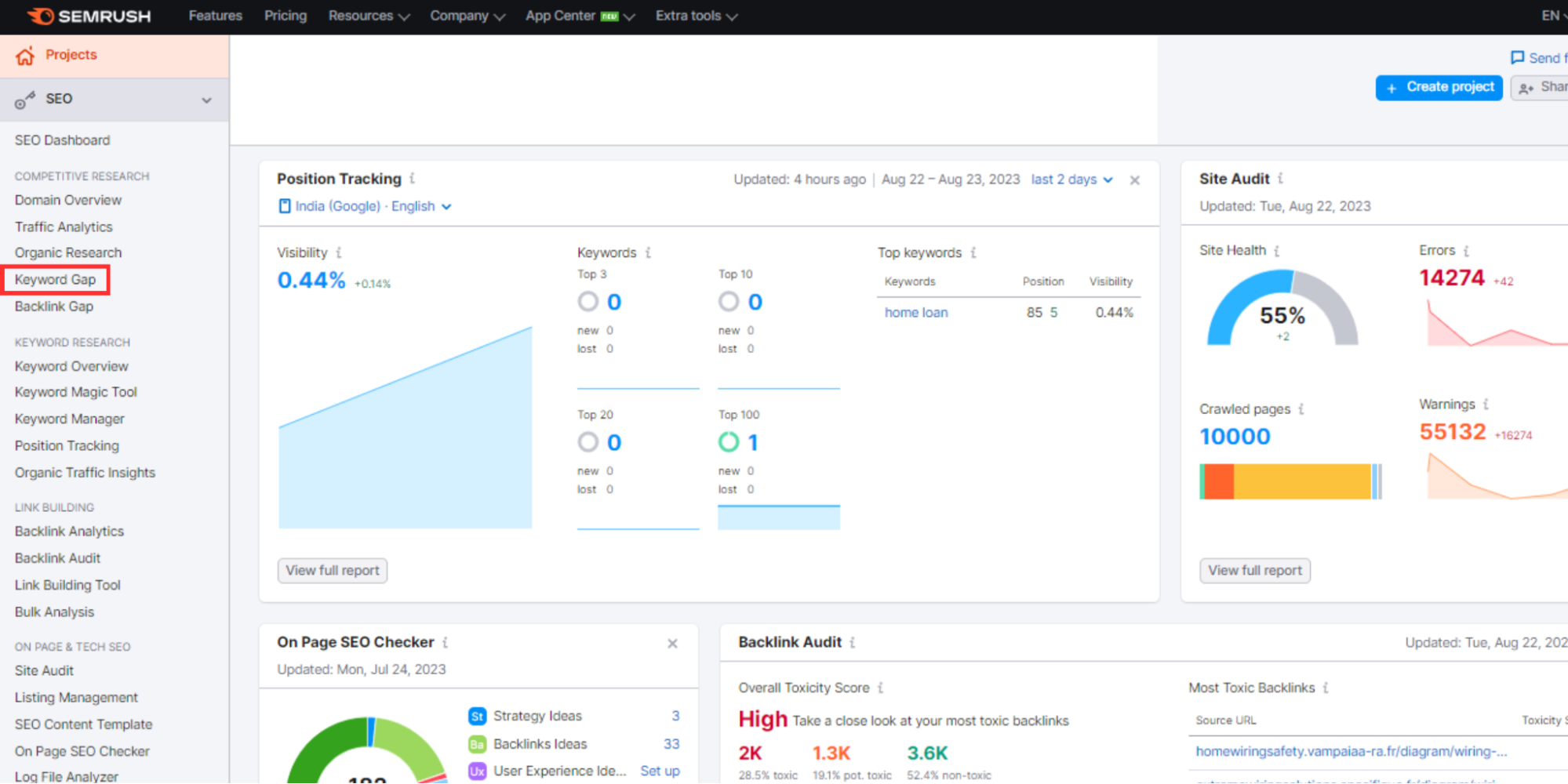
Task: Click the clipboard icon beside India Google
Action: tap(283, 205)
